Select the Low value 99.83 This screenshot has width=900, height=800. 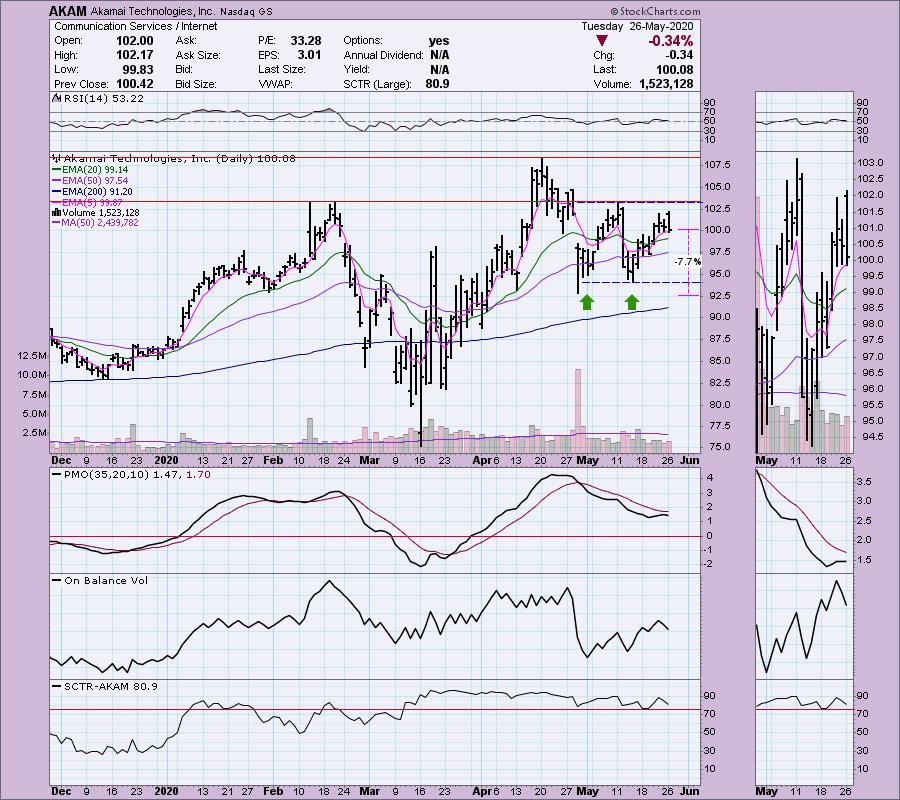coord(138,69)
